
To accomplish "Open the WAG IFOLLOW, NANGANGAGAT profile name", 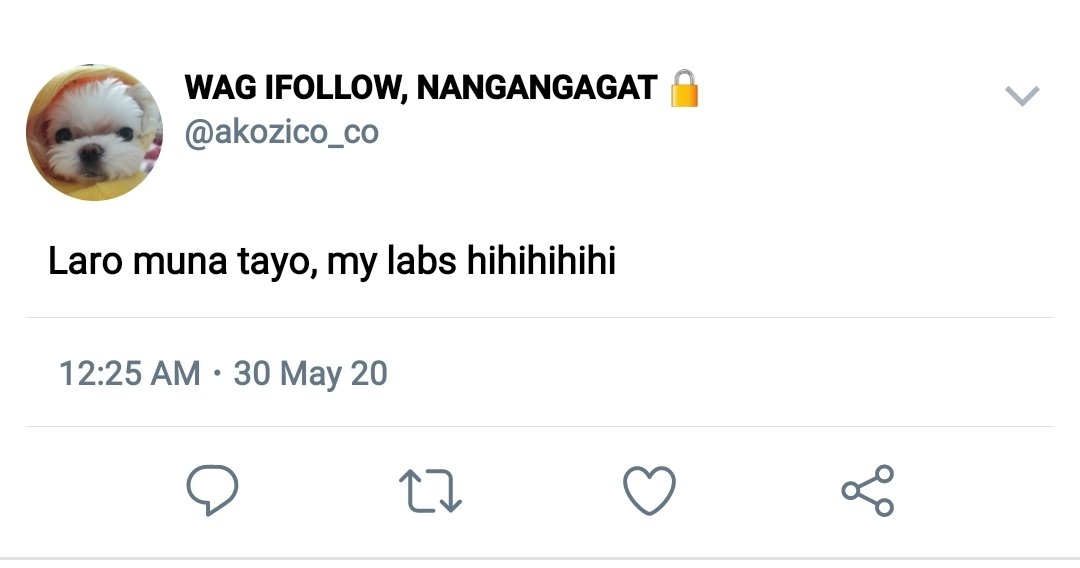I will point(421,87).
